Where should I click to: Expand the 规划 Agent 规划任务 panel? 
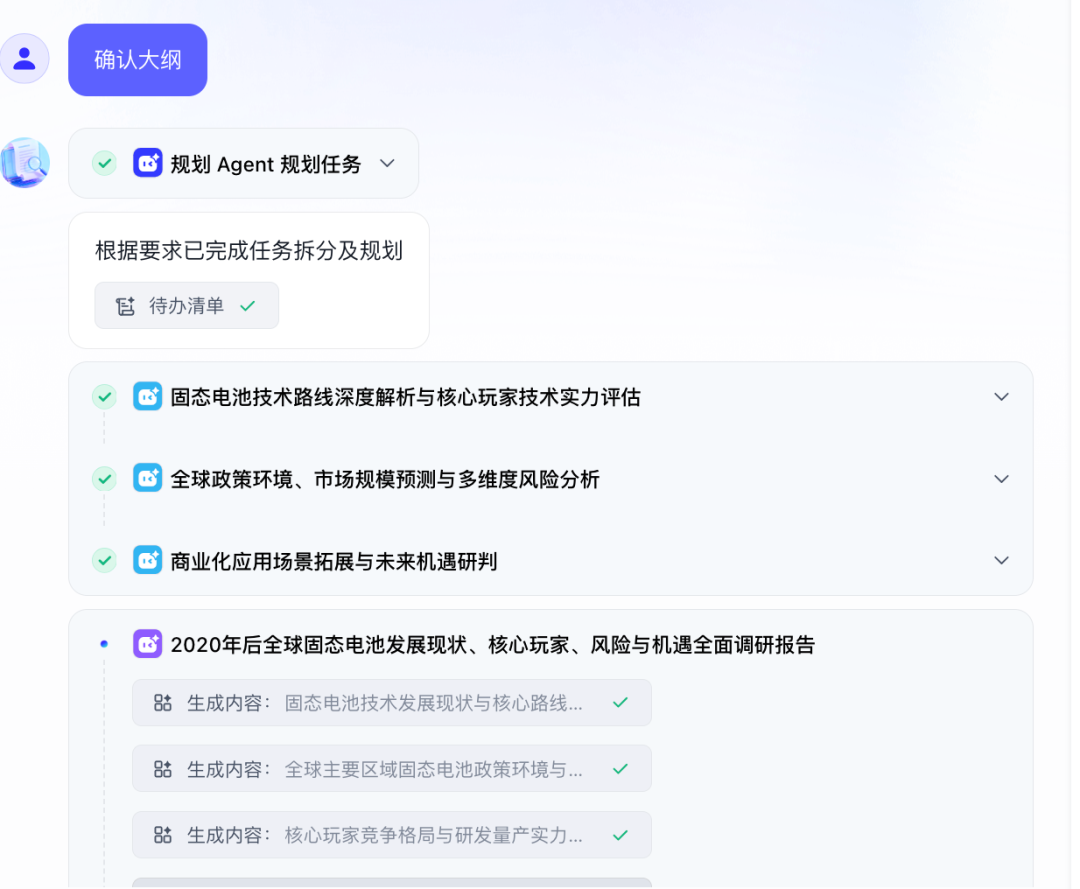[x=387, y=163]
